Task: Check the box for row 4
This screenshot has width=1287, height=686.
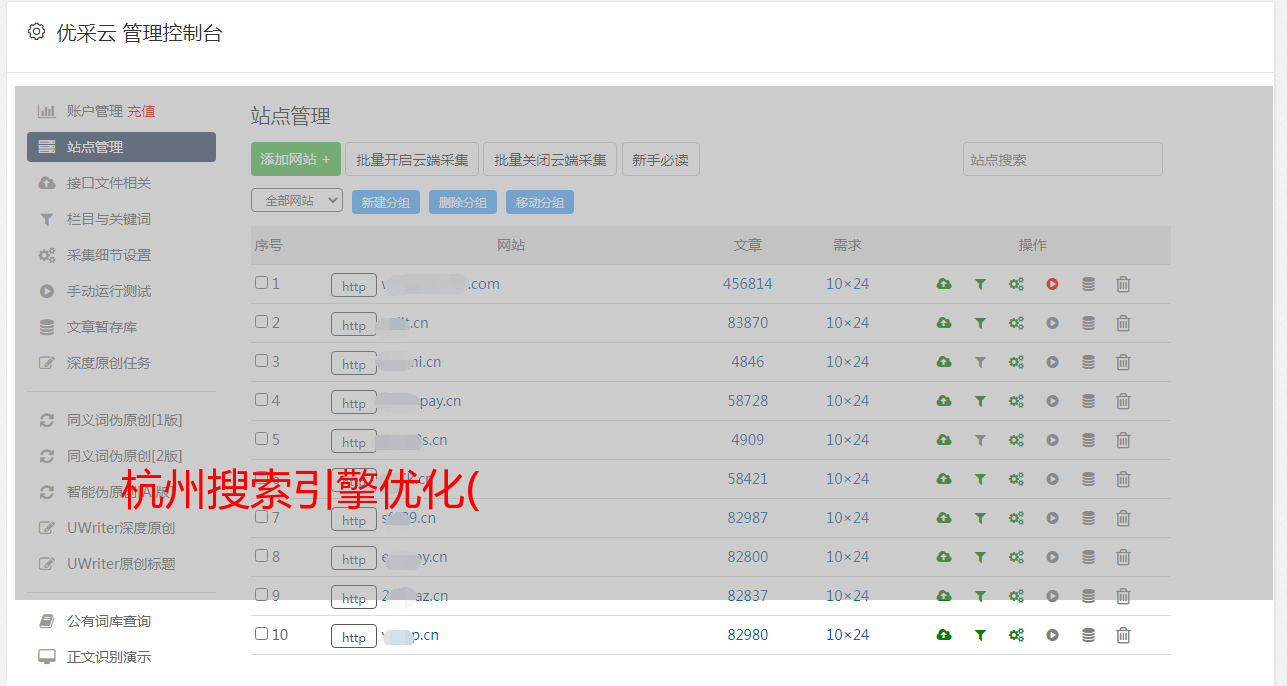Action: click(x=261, y=400)
